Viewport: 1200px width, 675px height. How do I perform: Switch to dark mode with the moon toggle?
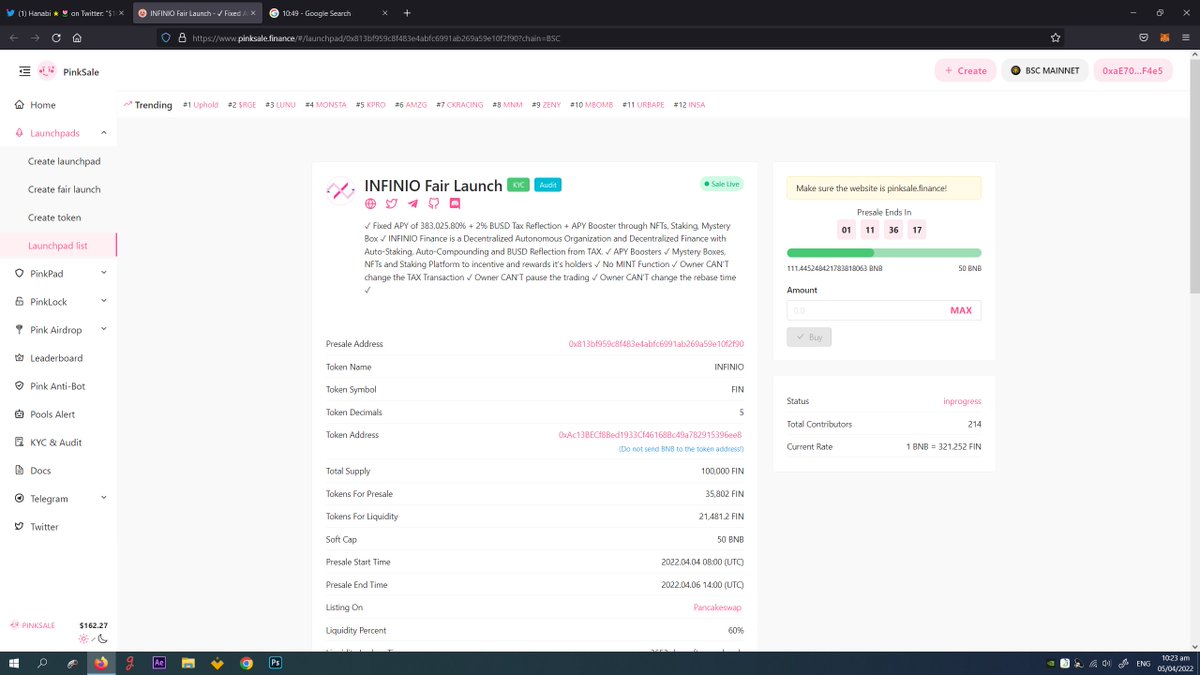point(104,638)
